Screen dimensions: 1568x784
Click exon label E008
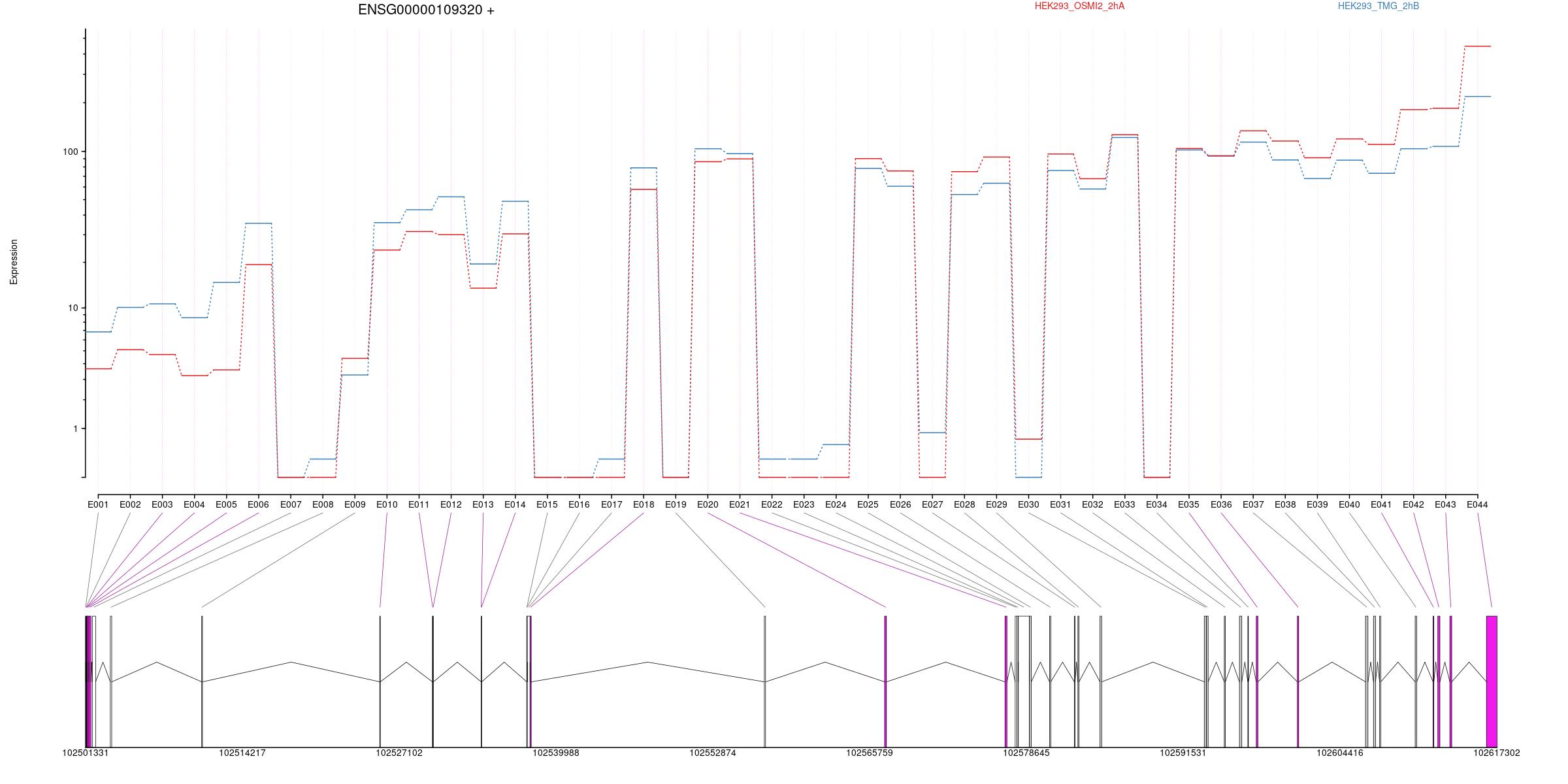tap(323, 504)
